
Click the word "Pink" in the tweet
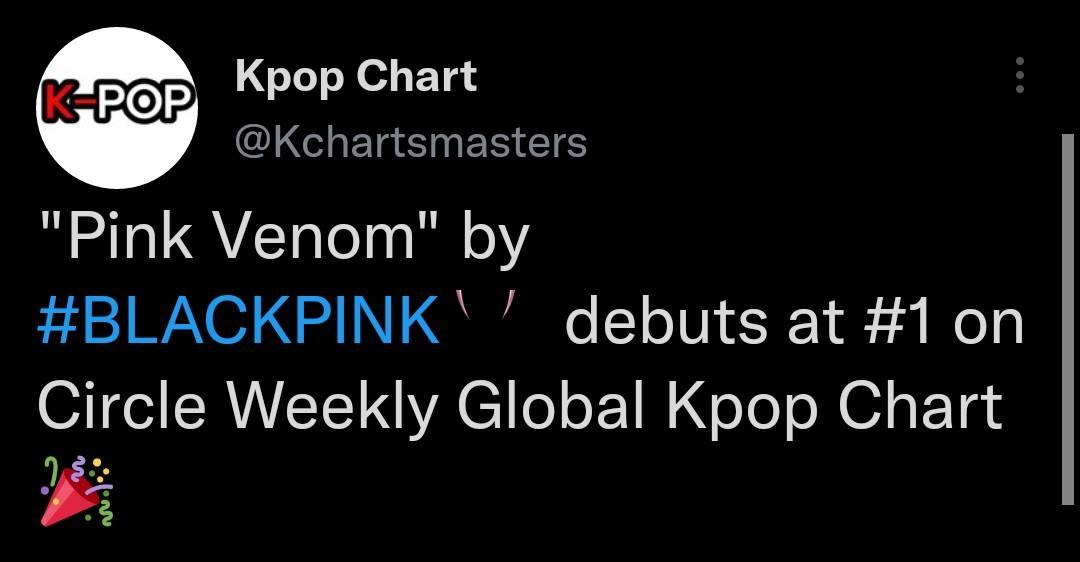[x=132, y=236]
